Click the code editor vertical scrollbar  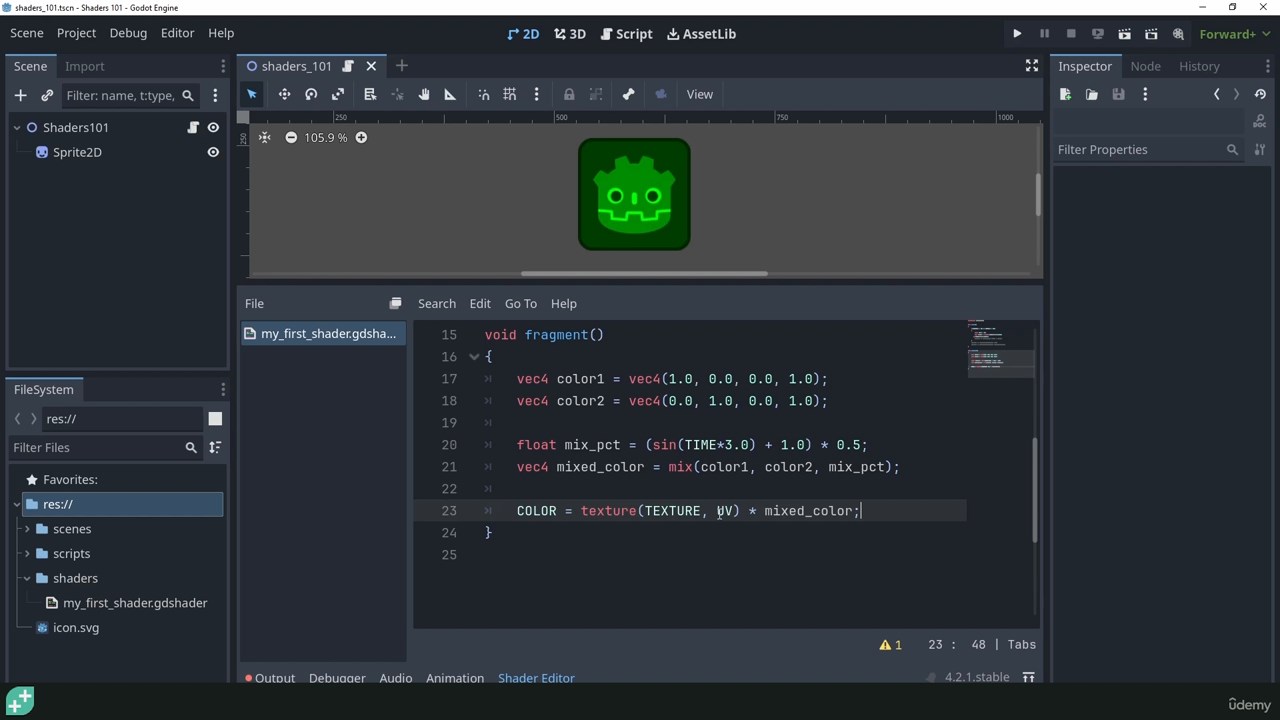(x=1036, y=490)
